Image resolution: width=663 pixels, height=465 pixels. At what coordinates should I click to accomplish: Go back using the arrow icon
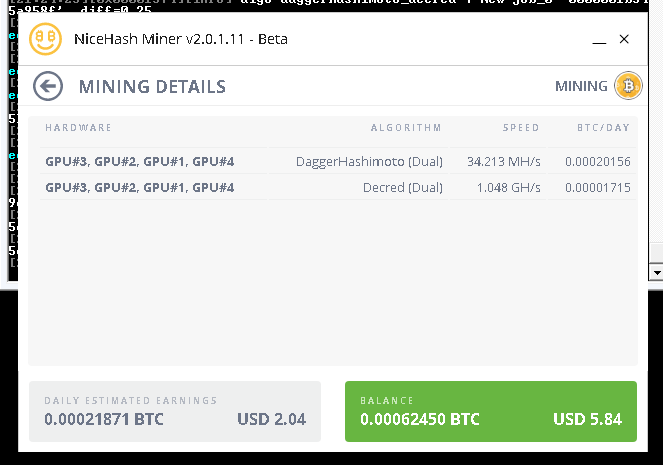point(48,86)
